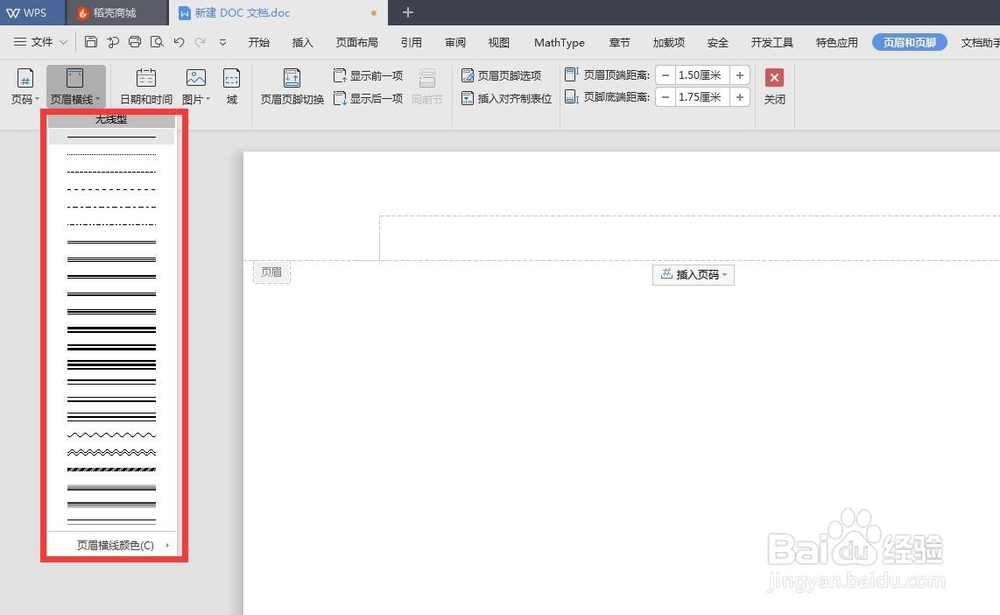This screenshot has height=615, width=1000.
Task: Open 页眉横线颜色(C) color submenu
Action: (112, 545)
